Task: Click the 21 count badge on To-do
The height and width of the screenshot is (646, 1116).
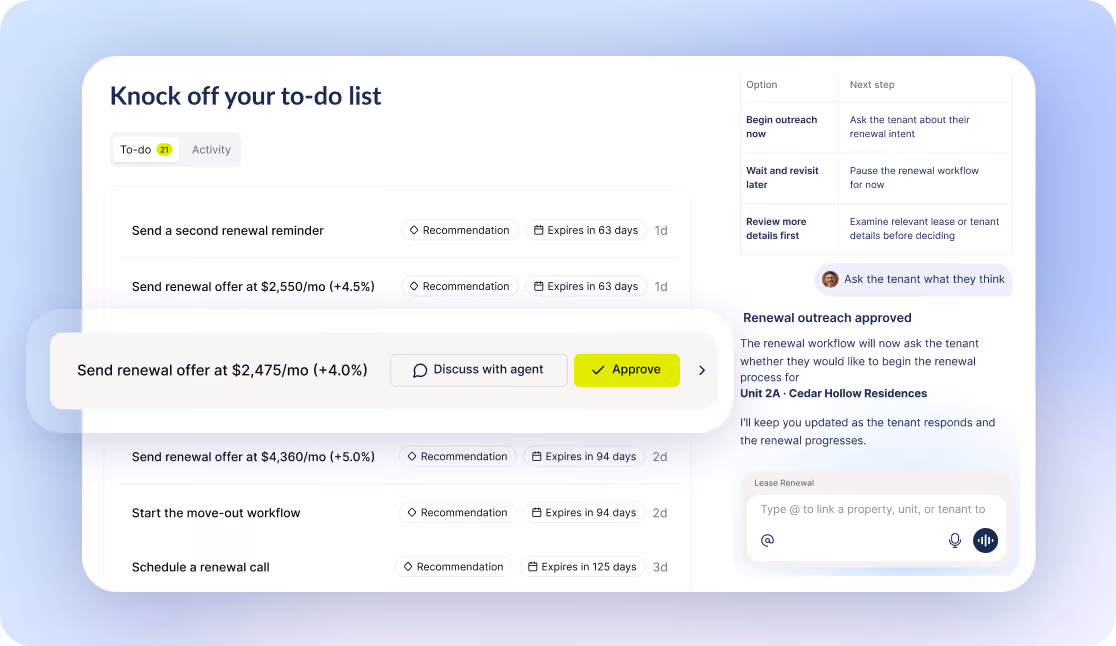Action: (x=164, y=149)
